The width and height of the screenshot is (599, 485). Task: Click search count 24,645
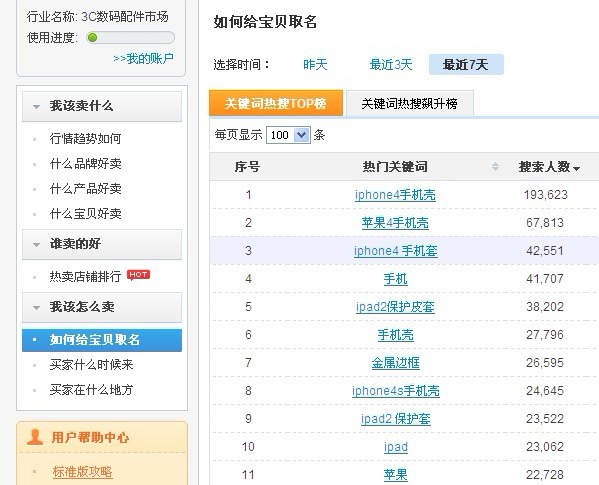coord(545,391)
